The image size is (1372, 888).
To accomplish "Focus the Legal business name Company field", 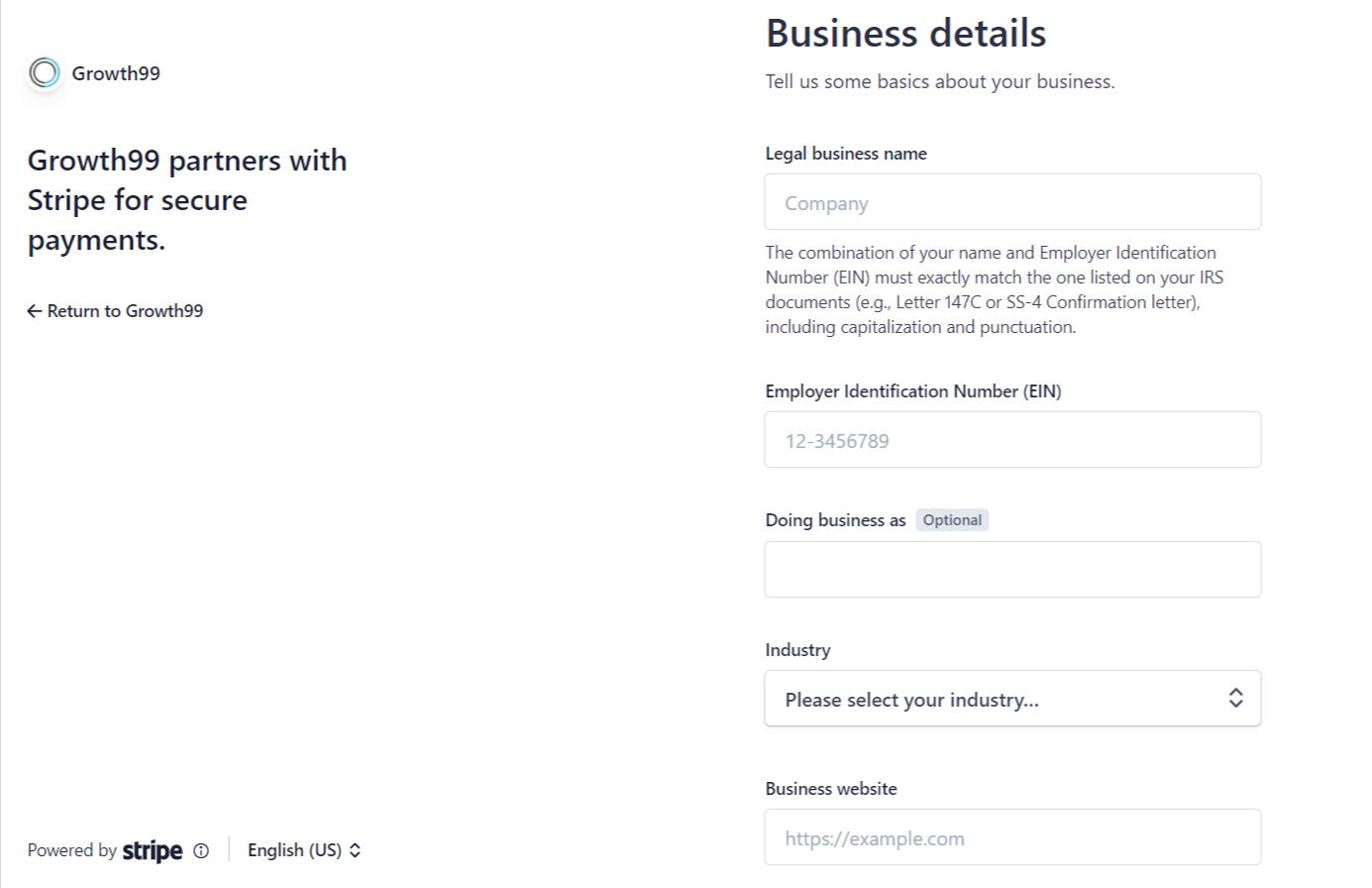I will tap(1012, 202).
